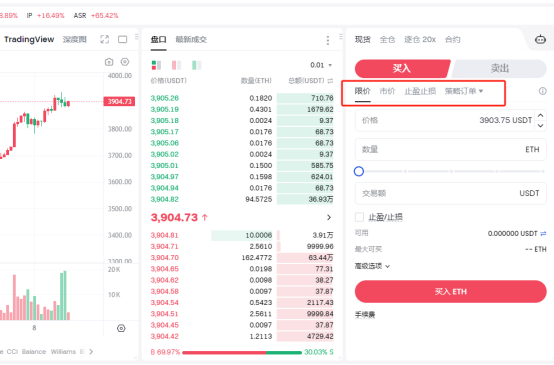Click the buy/sell ratio bar 69.97%
The width and height of the screenshot is (554, 365).
(242, 352)
